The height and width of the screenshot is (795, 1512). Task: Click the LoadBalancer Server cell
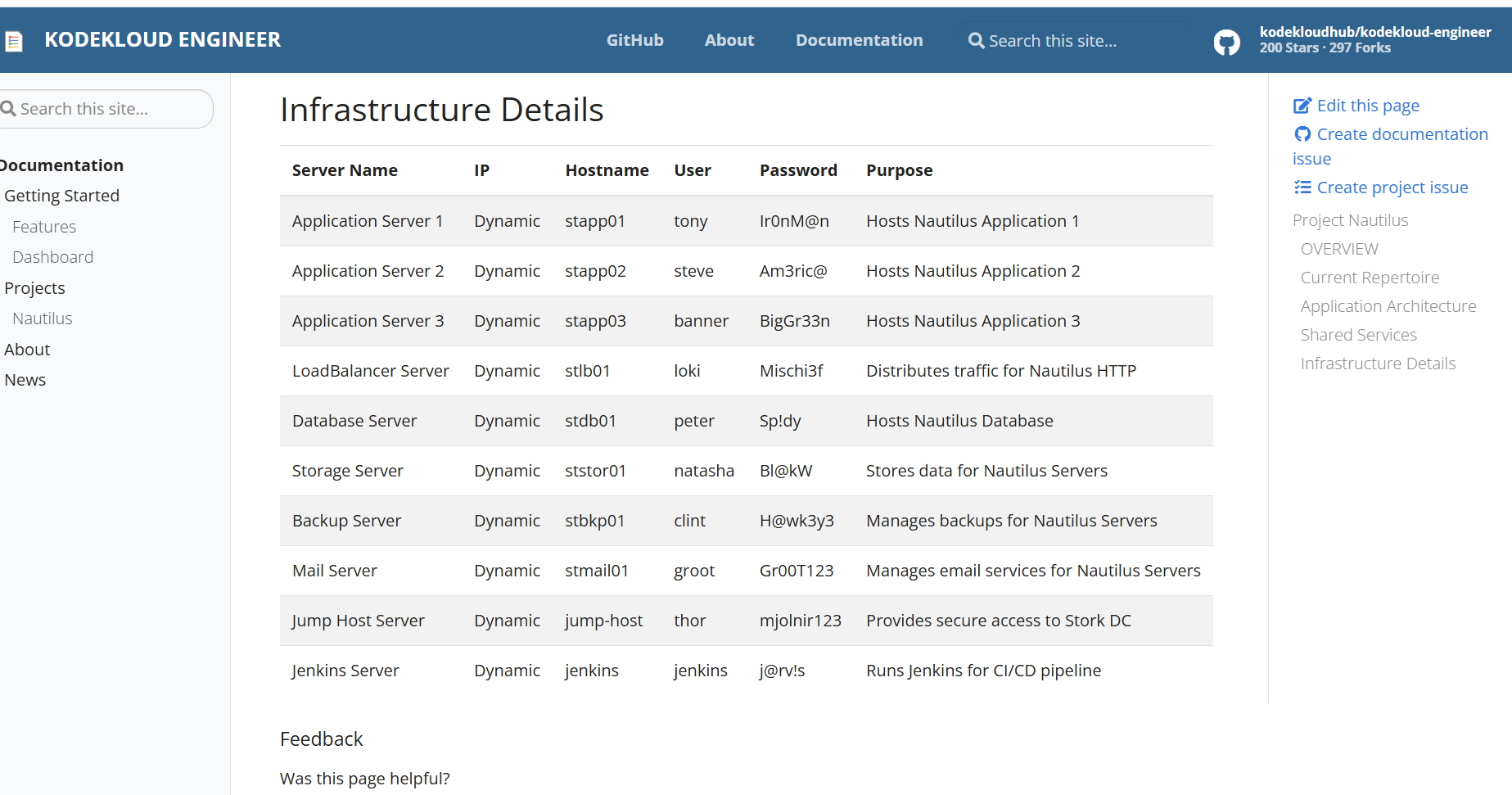click(371, 371)
